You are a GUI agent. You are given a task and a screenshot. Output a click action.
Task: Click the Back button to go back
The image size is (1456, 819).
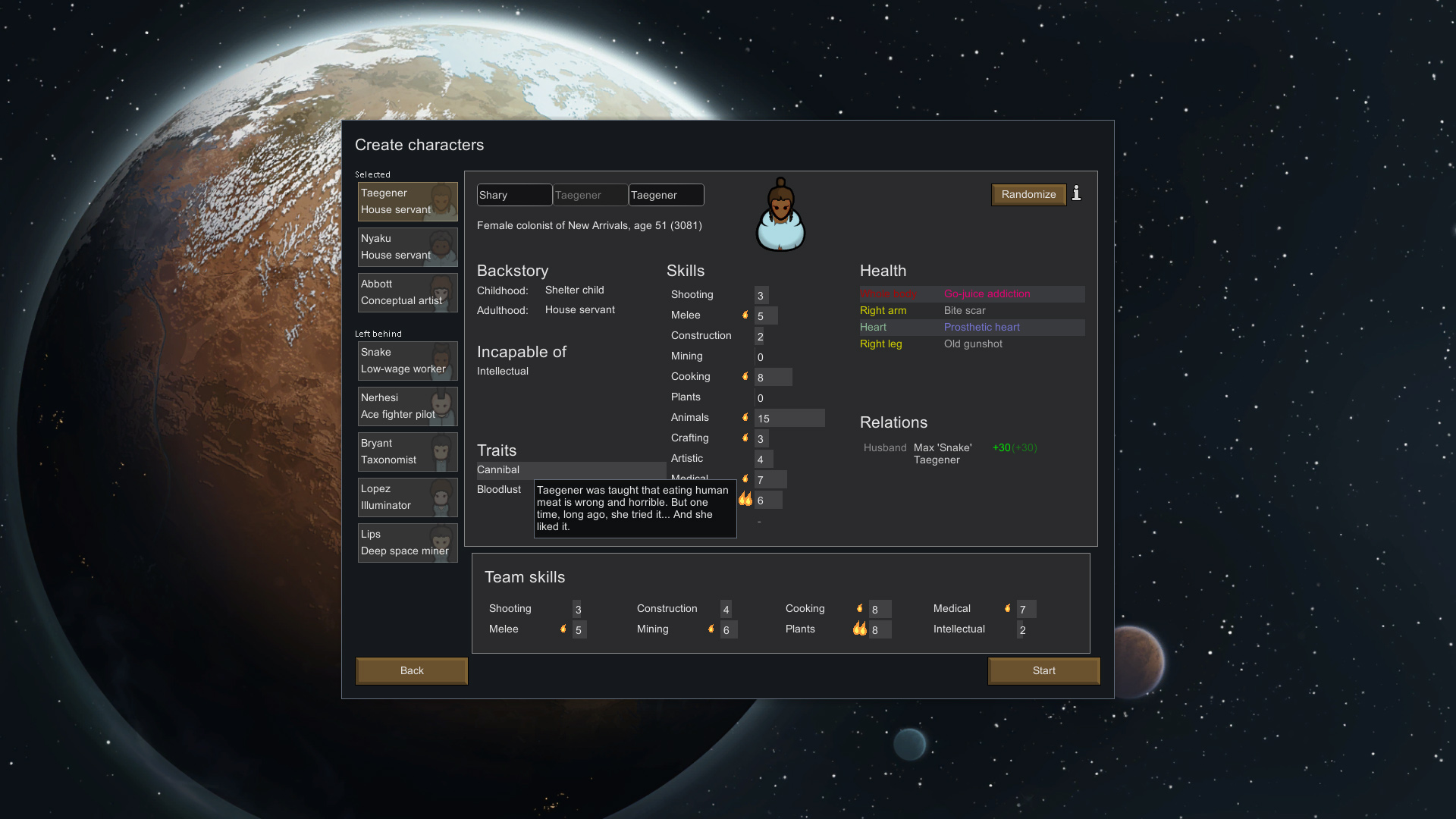point(411,670)
